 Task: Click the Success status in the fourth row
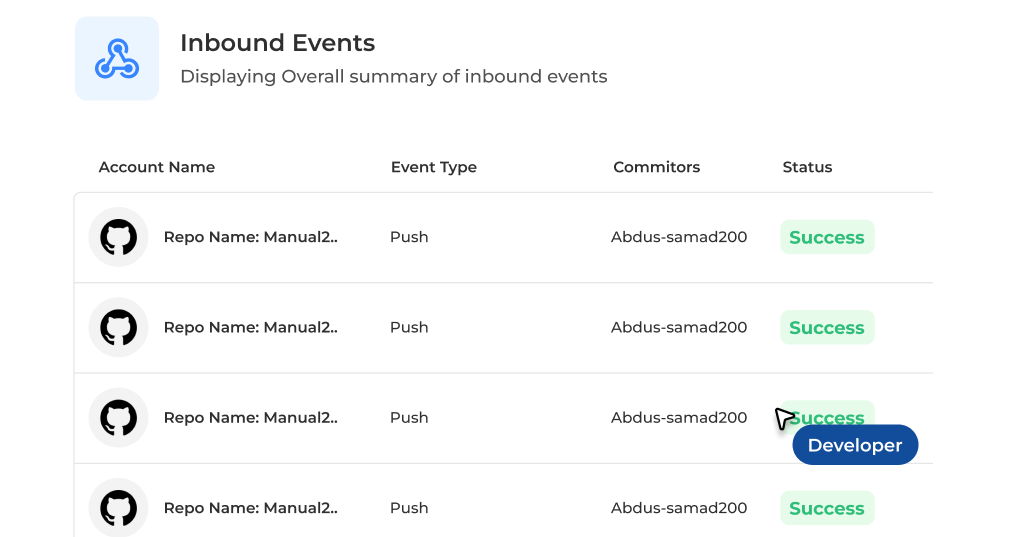coord(827,508)
